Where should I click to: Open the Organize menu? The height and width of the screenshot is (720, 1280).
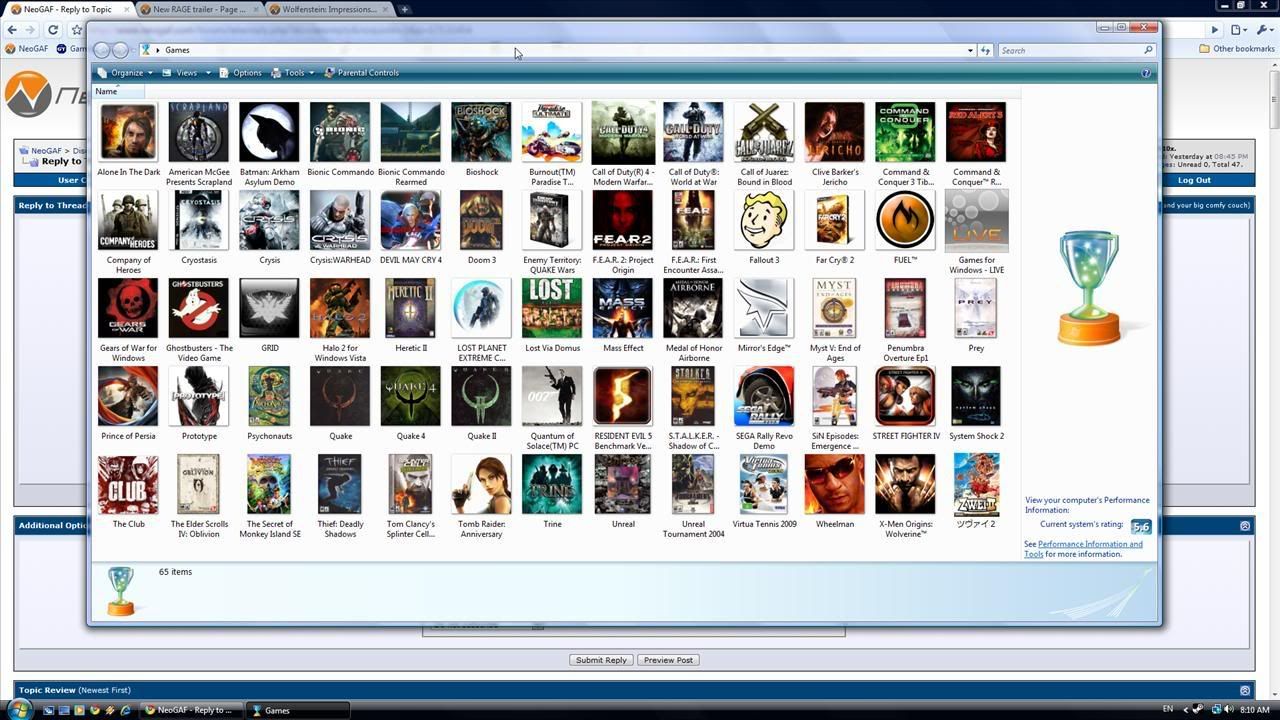point(127,72)
